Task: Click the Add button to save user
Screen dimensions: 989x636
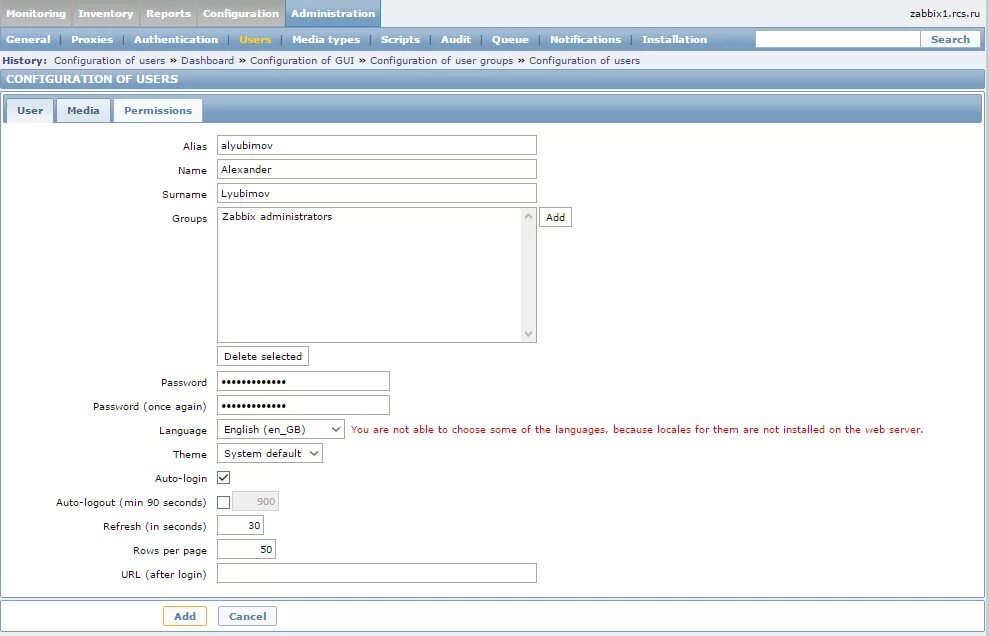Action: (x=185, y=615)
